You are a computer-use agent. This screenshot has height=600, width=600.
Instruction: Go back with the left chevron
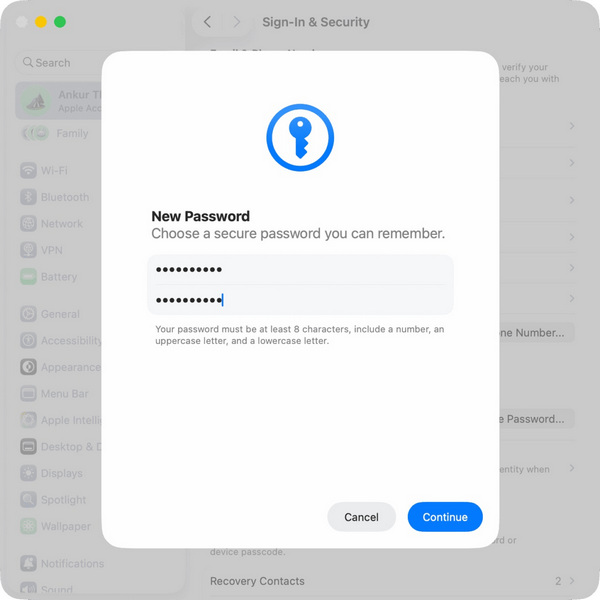point(207,22)
